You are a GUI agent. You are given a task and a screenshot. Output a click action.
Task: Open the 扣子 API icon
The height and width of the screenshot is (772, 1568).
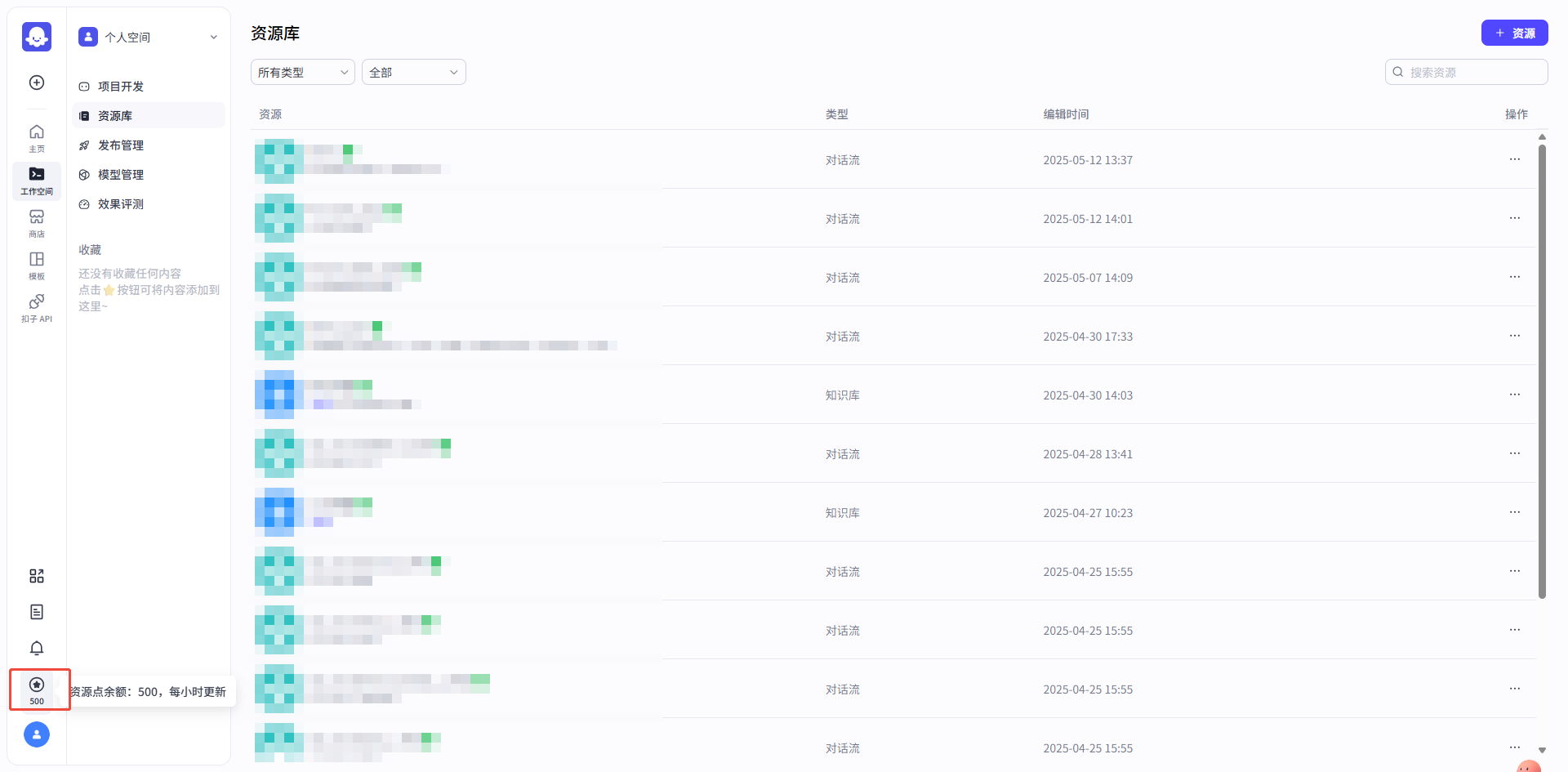click(37, 307)
